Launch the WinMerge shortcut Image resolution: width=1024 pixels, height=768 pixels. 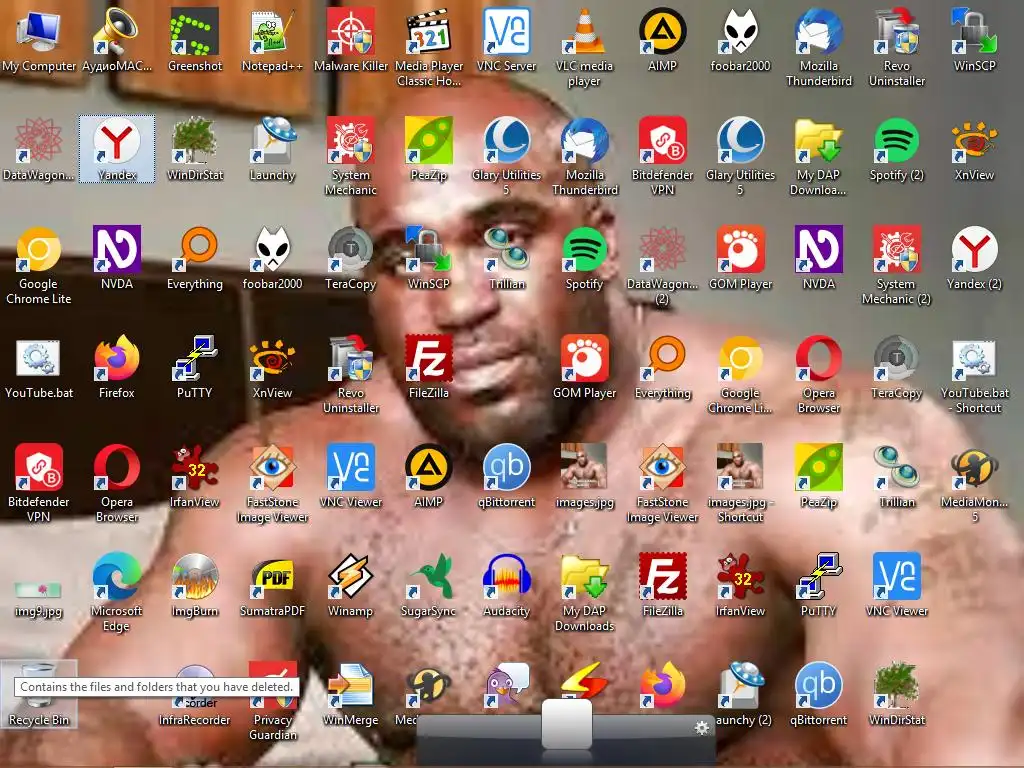pyautogui.click(x=351, y=695)
